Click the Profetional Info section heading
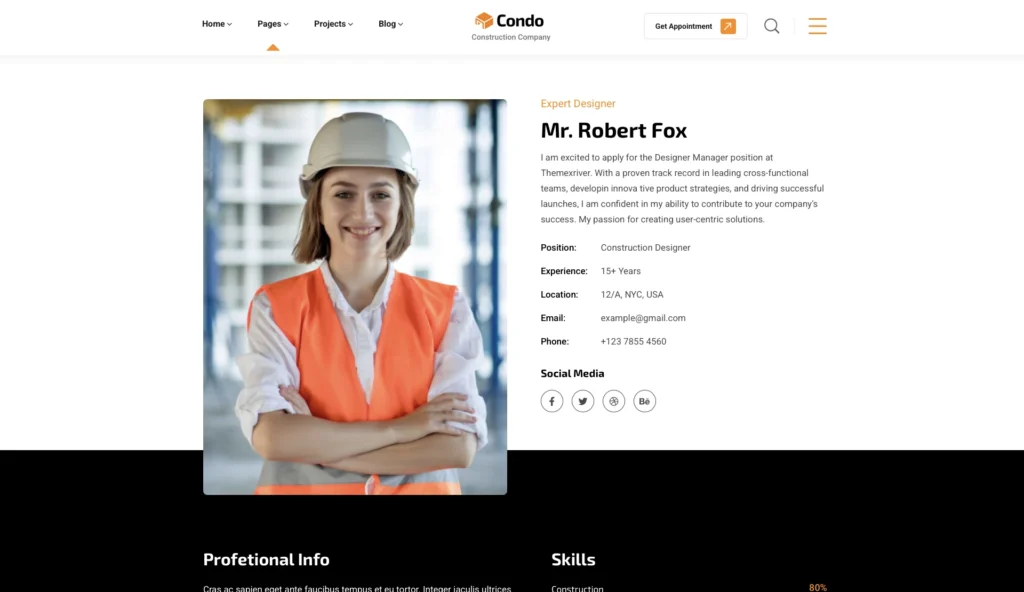This screenshot has width=1024, height=592. tap(266, 560)
